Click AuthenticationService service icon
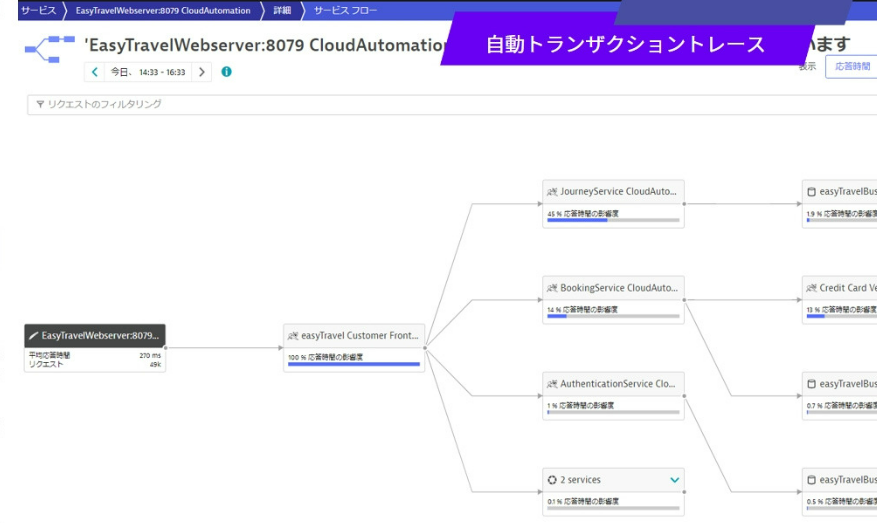Image resolution: width=877 pixels, height=523 pixels. pos(552,384)
